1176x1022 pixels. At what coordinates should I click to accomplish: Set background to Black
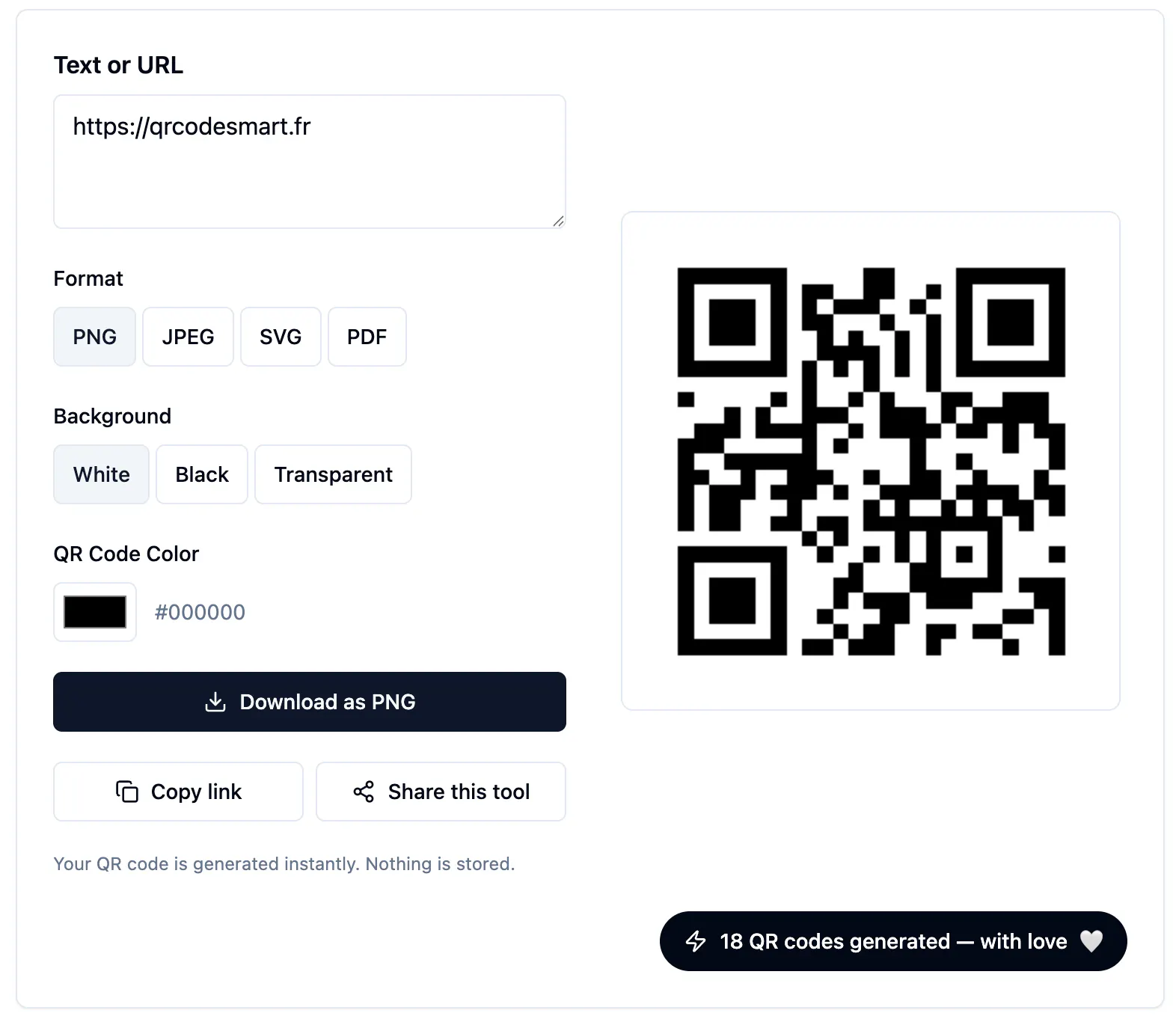202,474
